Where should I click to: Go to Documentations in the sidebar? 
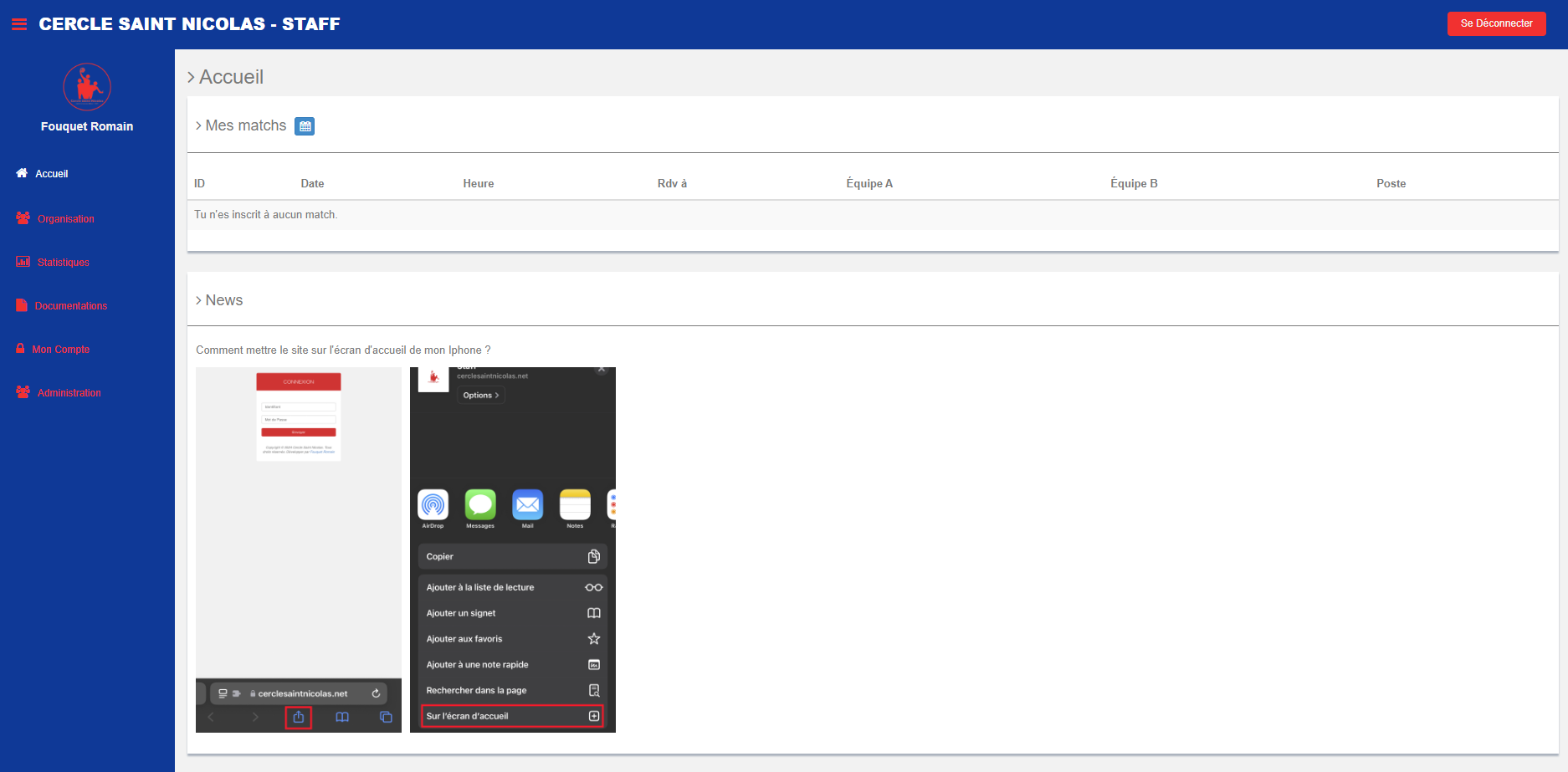[x=71, y=306]
